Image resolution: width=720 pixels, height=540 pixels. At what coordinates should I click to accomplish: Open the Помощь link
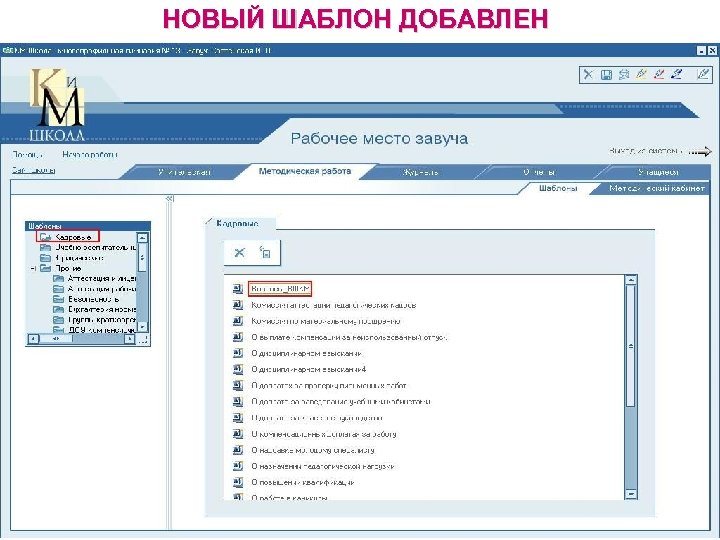(28, 155)
